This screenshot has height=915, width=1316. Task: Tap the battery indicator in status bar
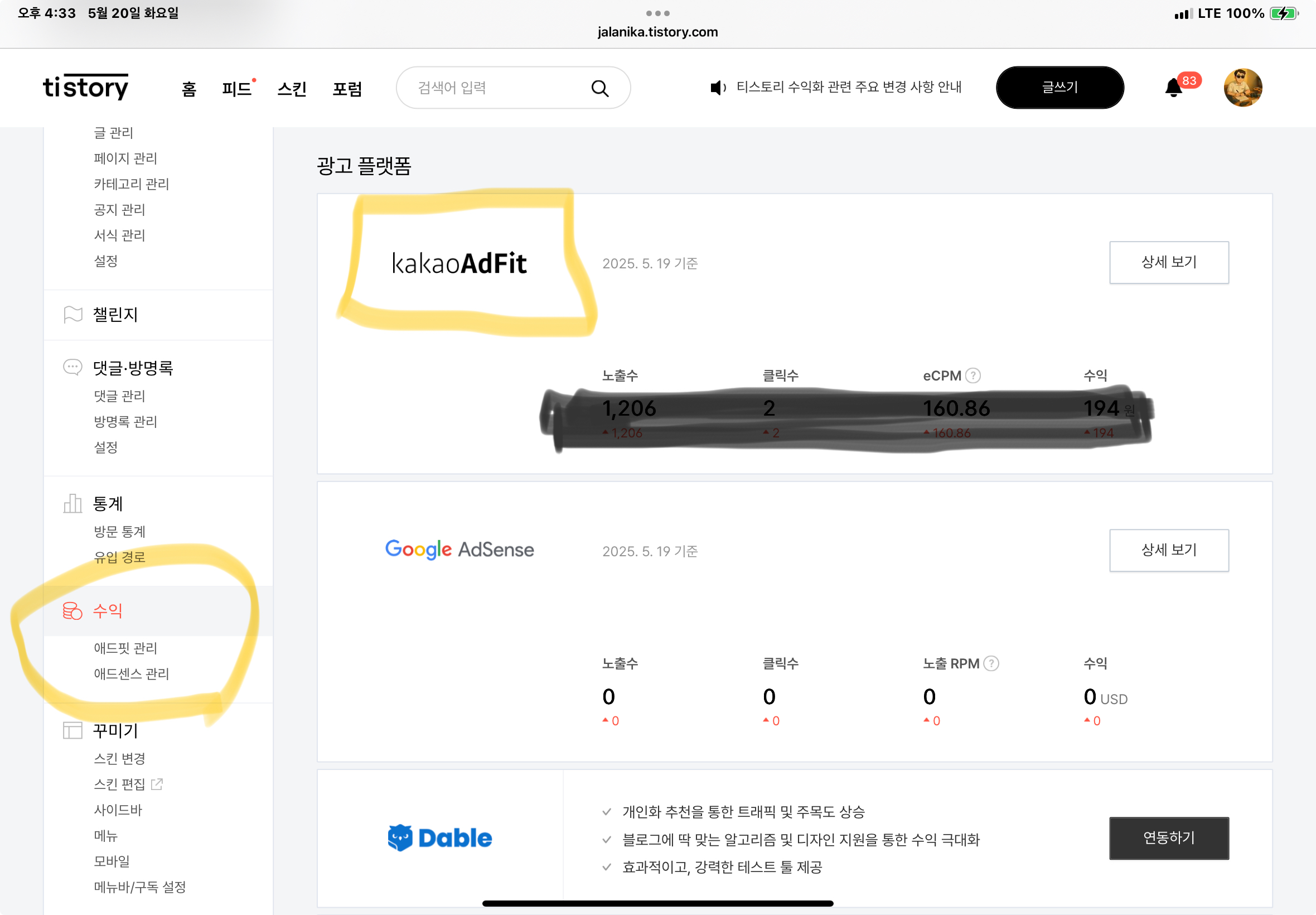(x=1284, y=13)
